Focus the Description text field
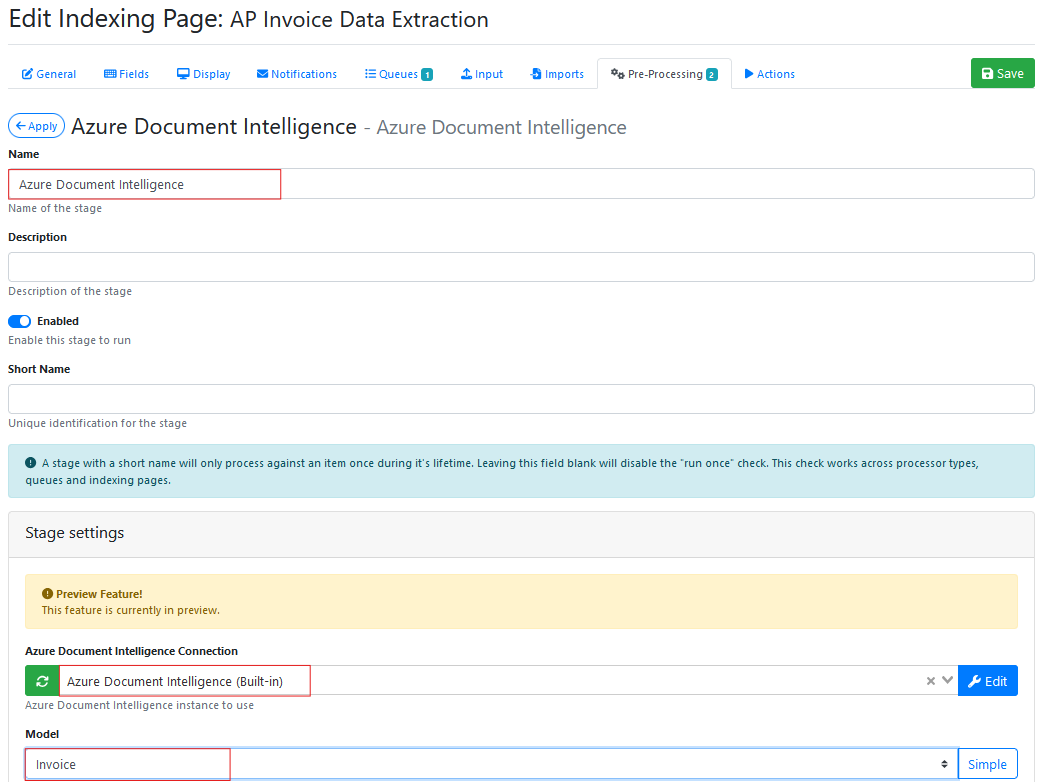The height and width of the screenshot is (782, 1043). (520, 267)
